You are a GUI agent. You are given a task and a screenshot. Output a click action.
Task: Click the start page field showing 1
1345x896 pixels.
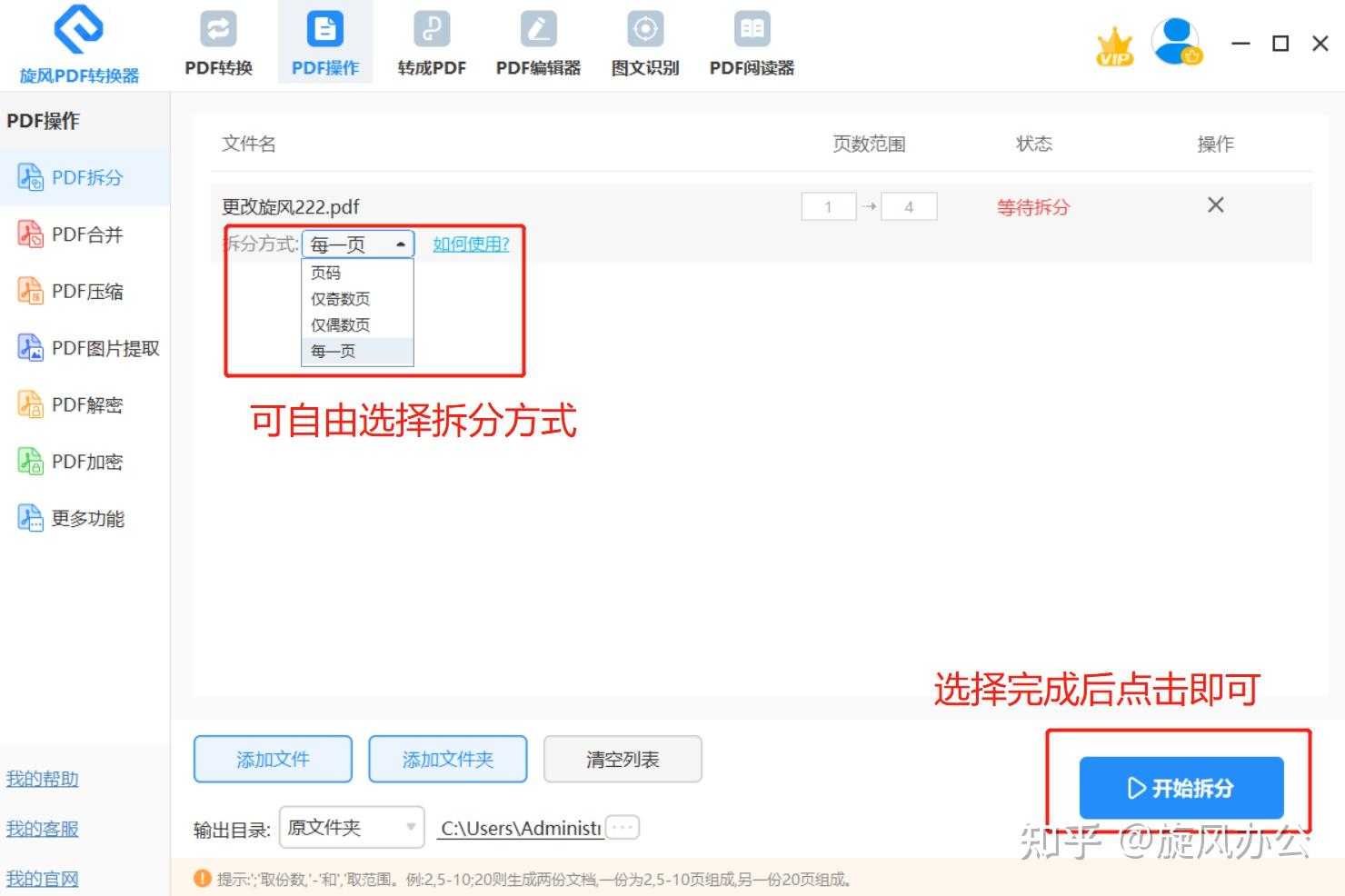tap(829, 207)
